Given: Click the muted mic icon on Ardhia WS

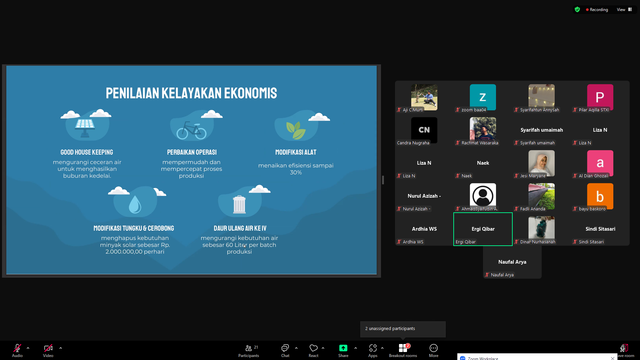Looking at the screenshot, I should coord(399,242).
